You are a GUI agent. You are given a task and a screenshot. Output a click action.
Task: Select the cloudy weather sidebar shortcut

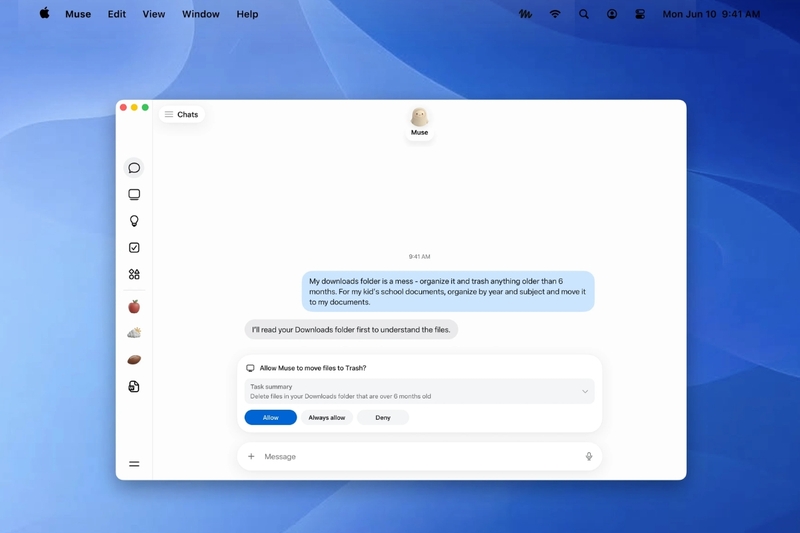(x=134, y=333)
